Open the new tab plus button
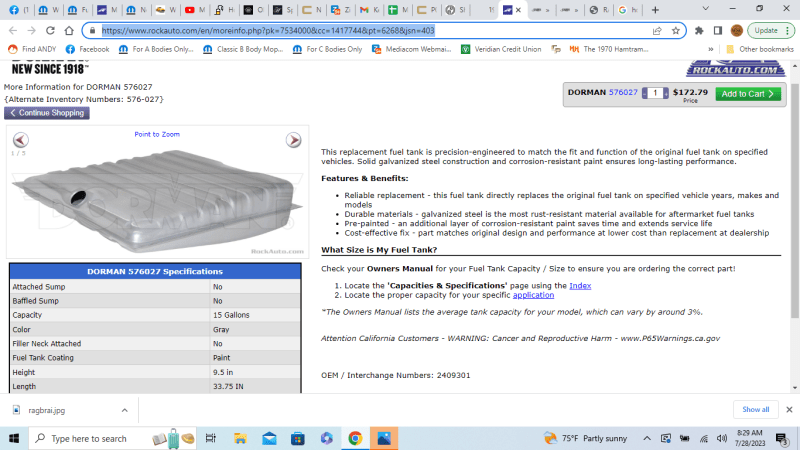800x450 pixels. [656, 9]
